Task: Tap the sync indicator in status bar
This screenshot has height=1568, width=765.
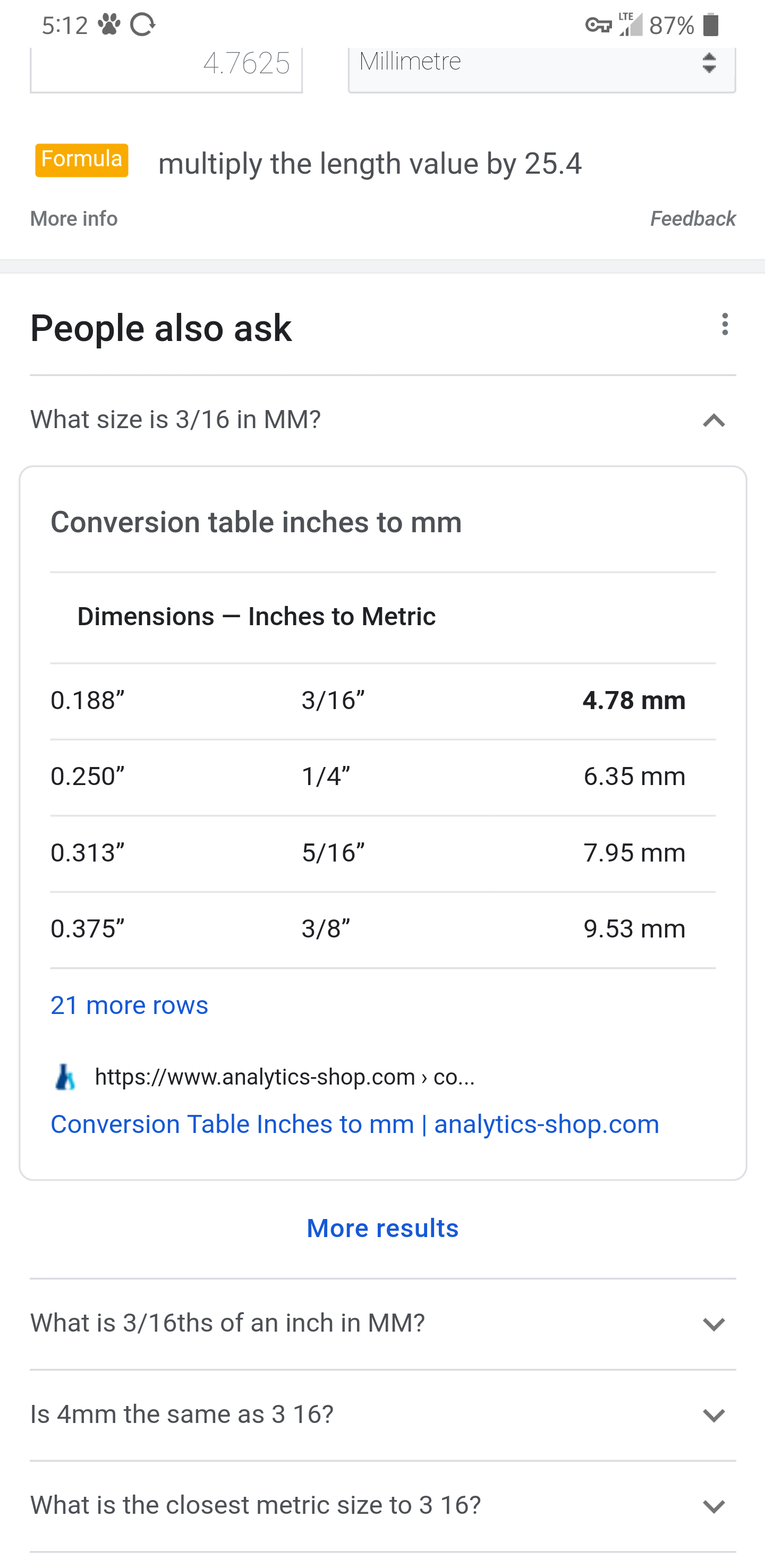Action: pos(143,25)
